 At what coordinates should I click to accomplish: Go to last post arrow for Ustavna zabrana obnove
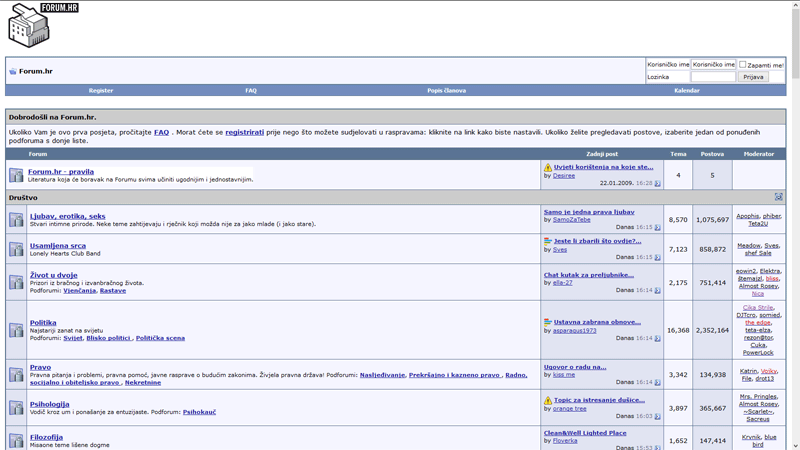pyautogui.click(x=658, y=338)
